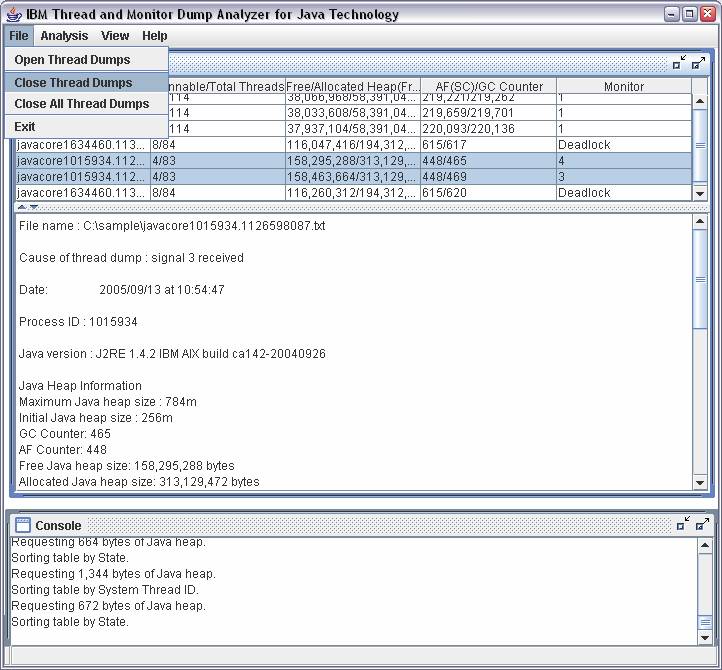Open the Help menu
Screen dimensions: 722x670
[x=155, y=36]
